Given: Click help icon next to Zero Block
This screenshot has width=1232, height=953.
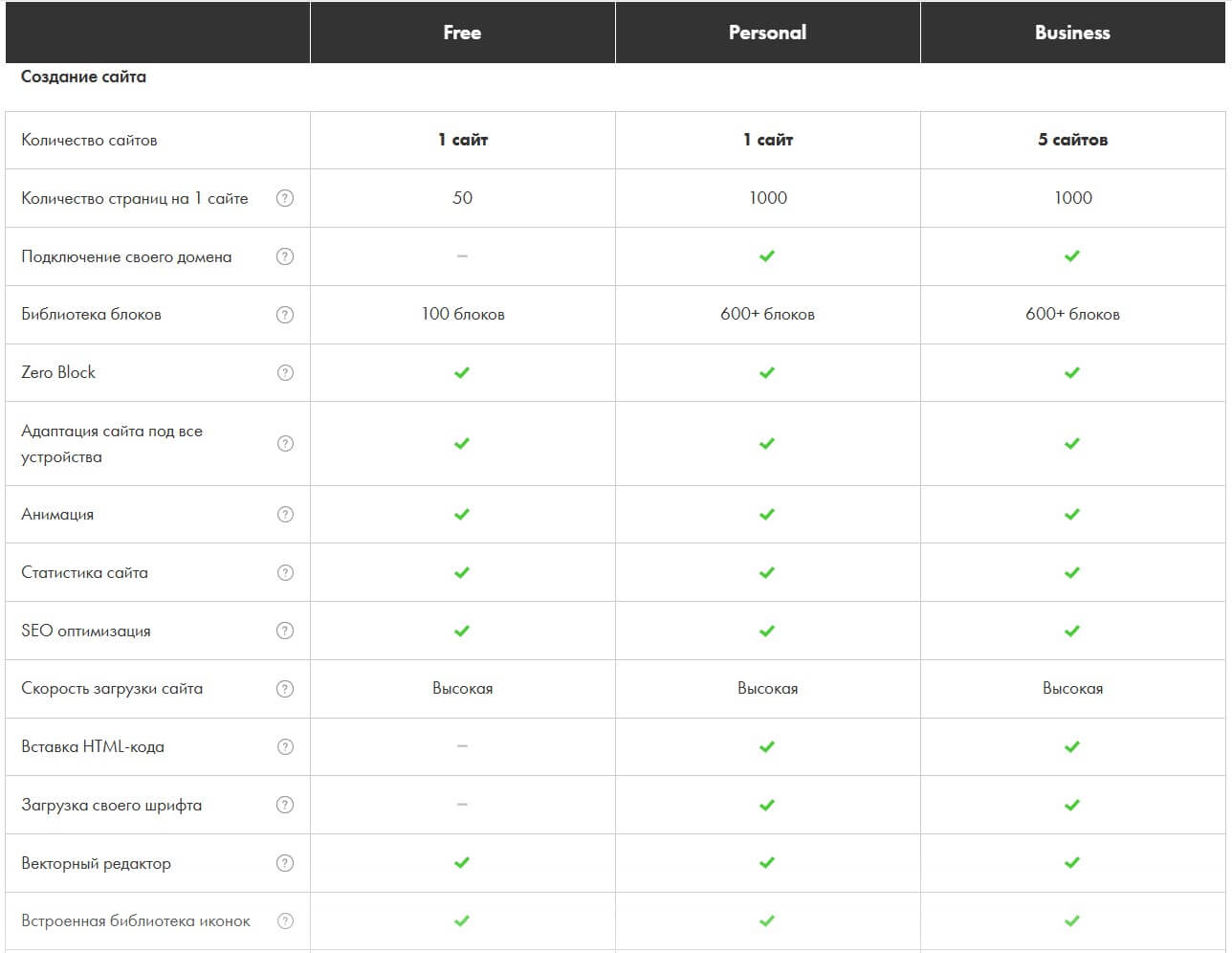Looking at the screenshot, I should point(285,373).
